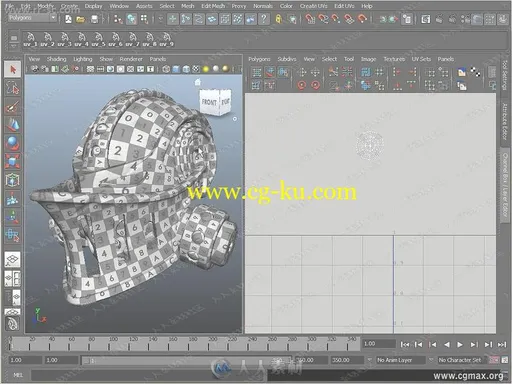Open the Edit UVs menu
This screenshot has height=384, width=512.
(344, 6)
